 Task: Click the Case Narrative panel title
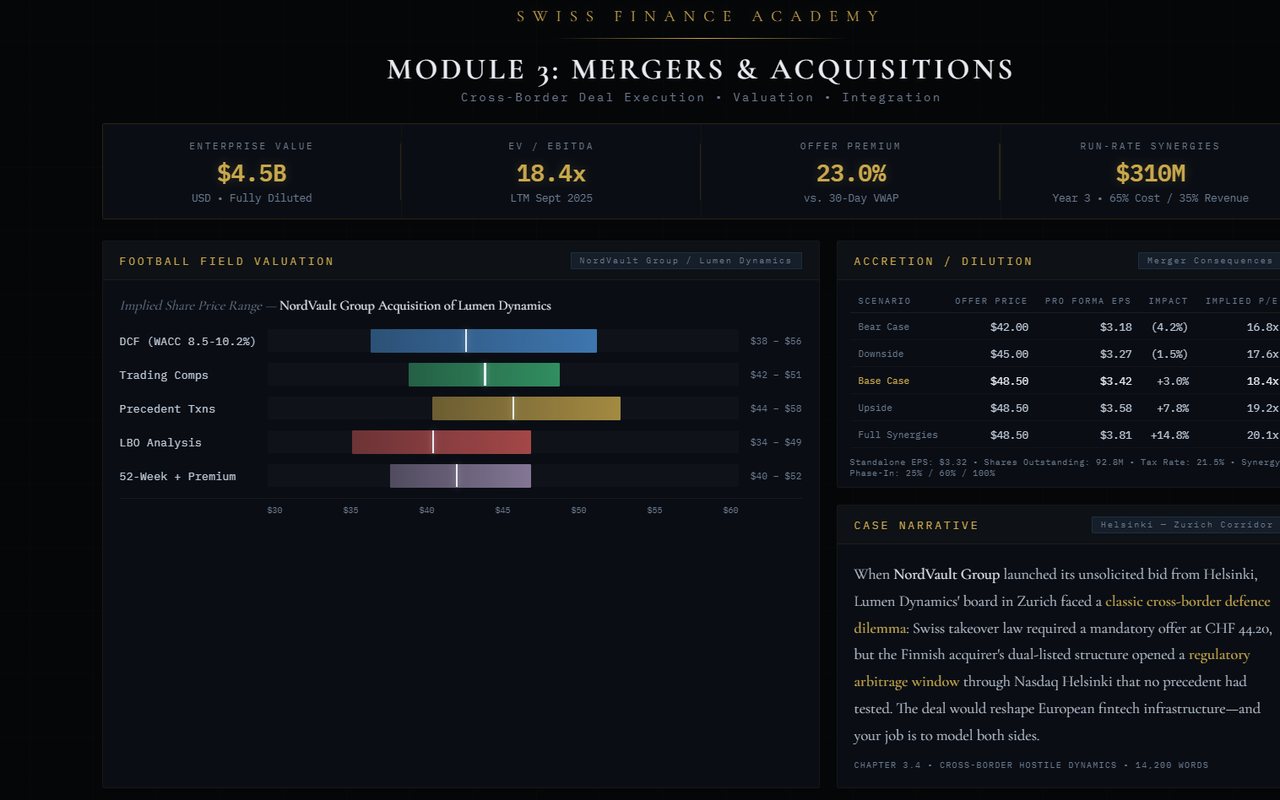916,525
